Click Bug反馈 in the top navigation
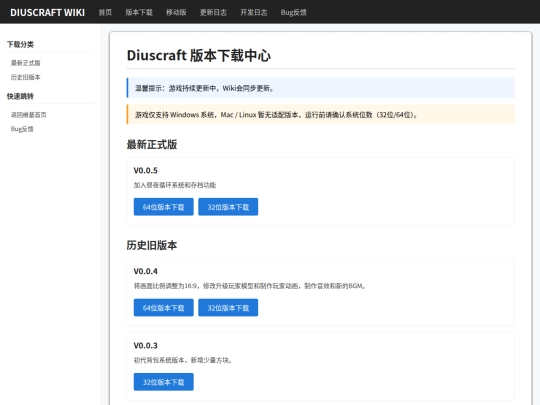Screen dimensions: 540x405 (294, 12)
